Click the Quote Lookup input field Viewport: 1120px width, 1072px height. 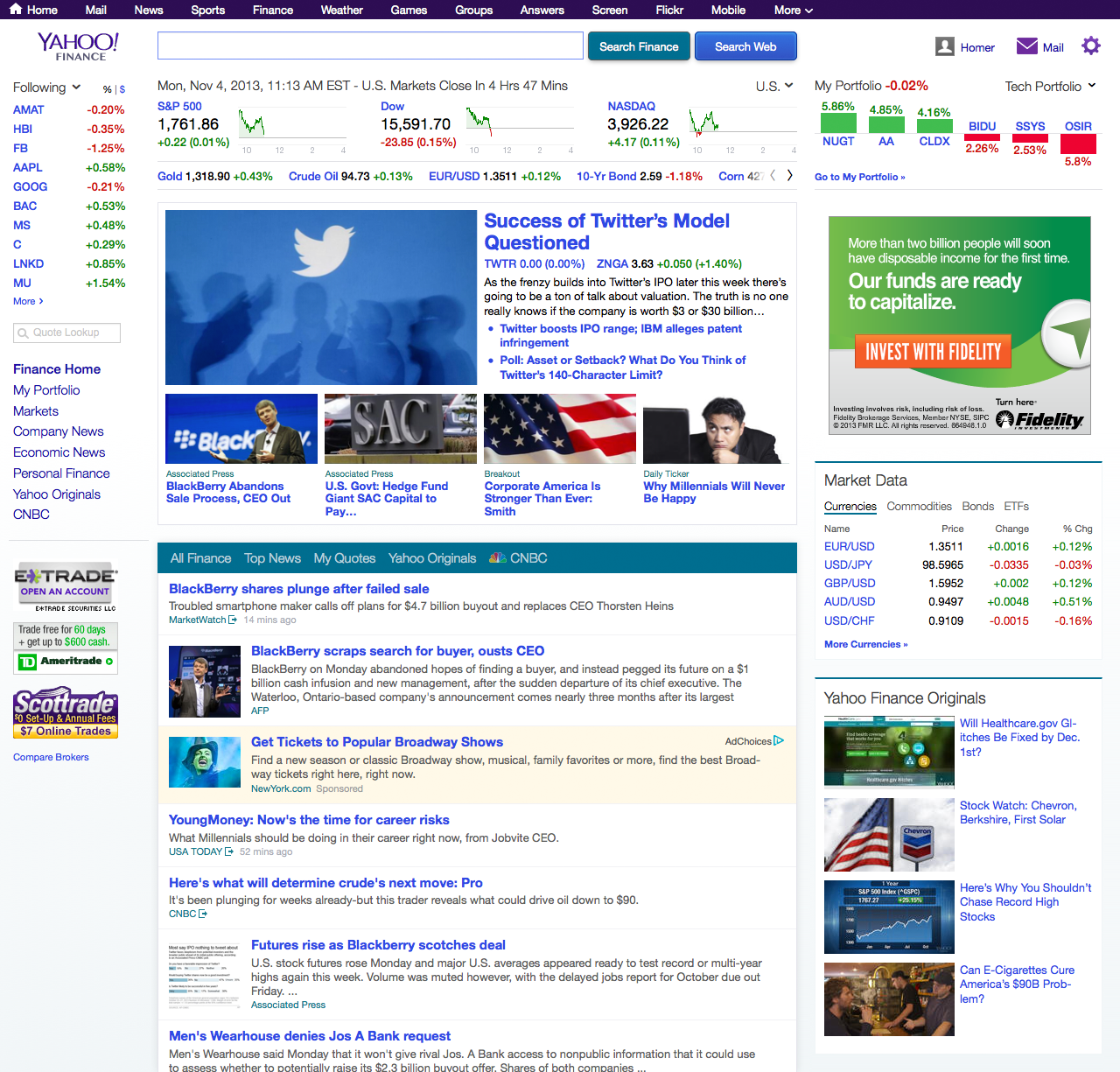(66, 333)
